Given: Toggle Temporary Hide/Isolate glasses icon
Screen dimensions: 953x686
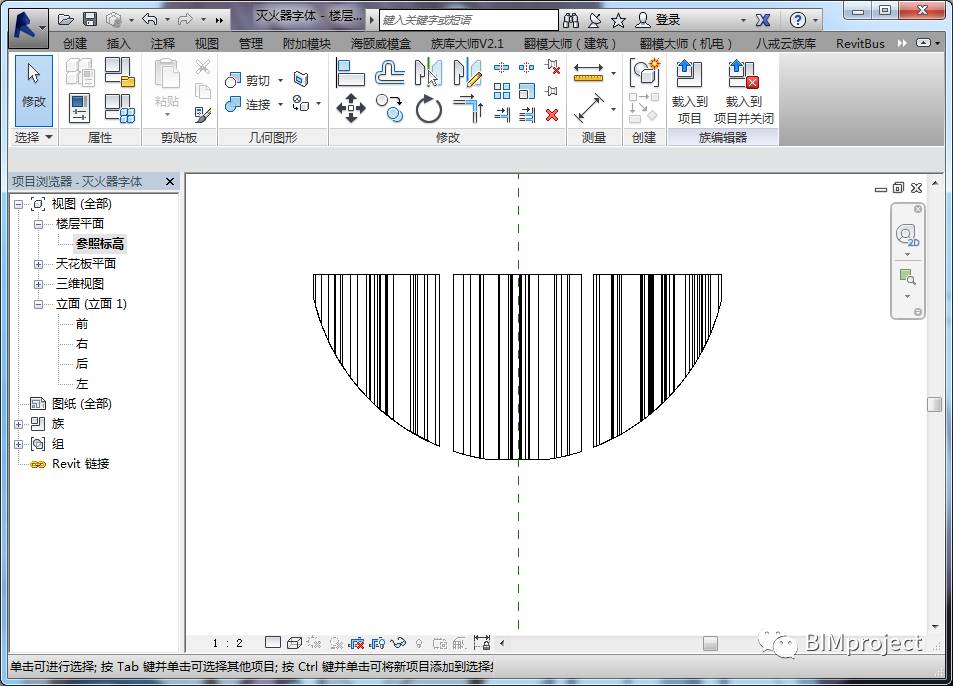Looking at the screenshot, I should (398, 643).
